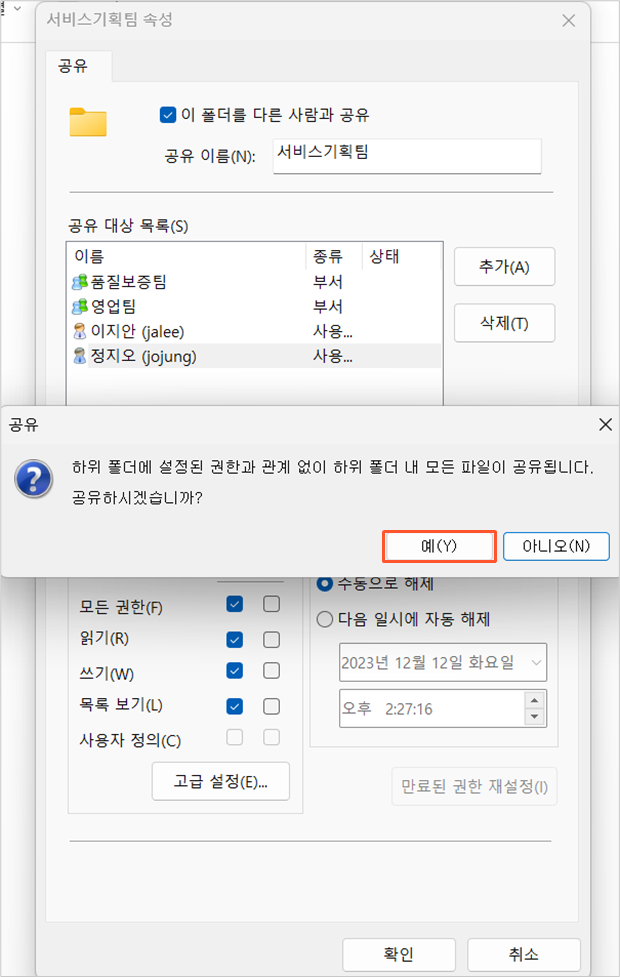Uncheck 이 폴더를 다른 사람과 공유 checkbox
The width and height of the screenshot is (620, 977).
click(x=168, y=115)
